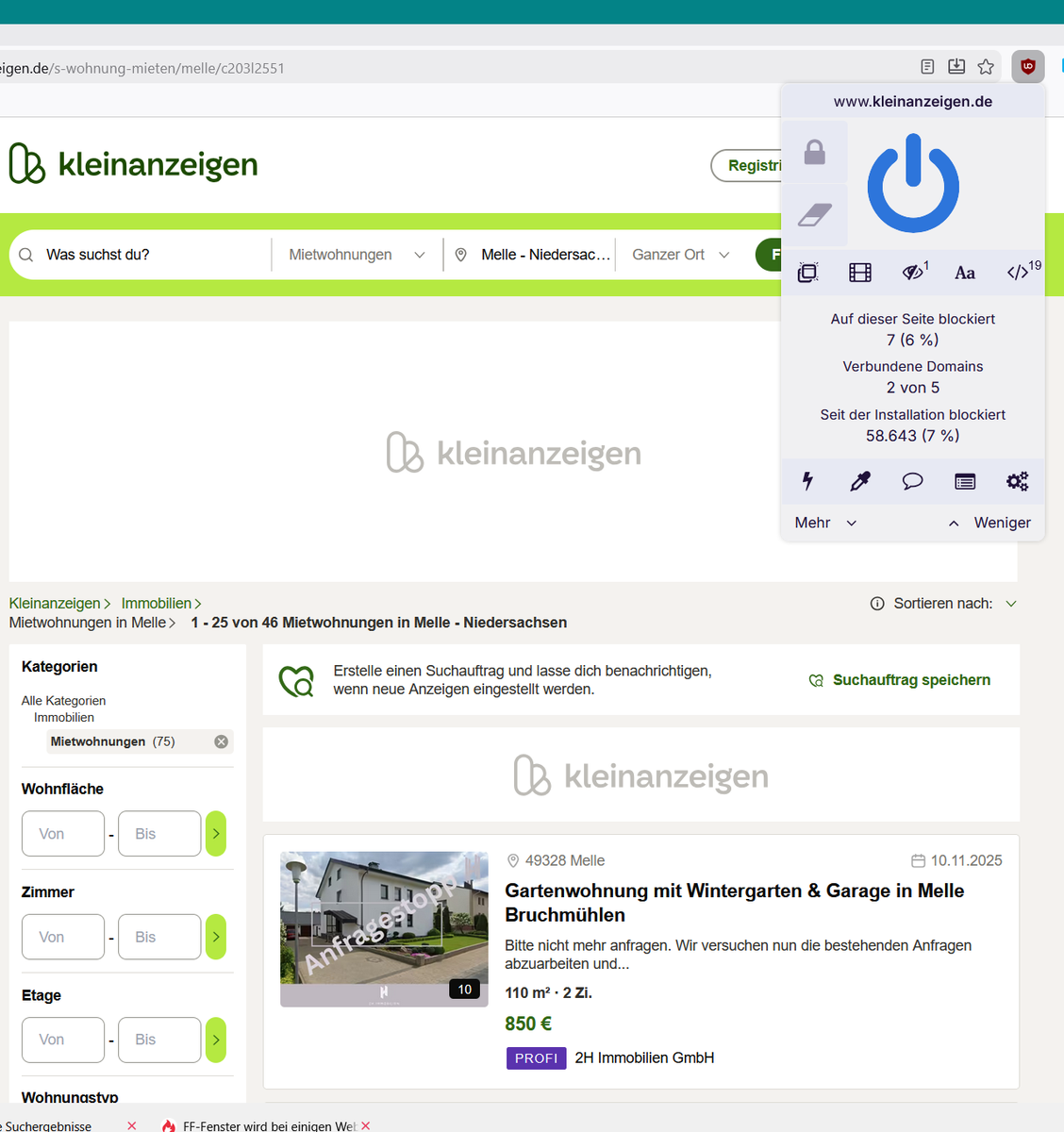Toggle uBlock power button for this site
Screen dimensions: 1064x1132
[913, 183]
